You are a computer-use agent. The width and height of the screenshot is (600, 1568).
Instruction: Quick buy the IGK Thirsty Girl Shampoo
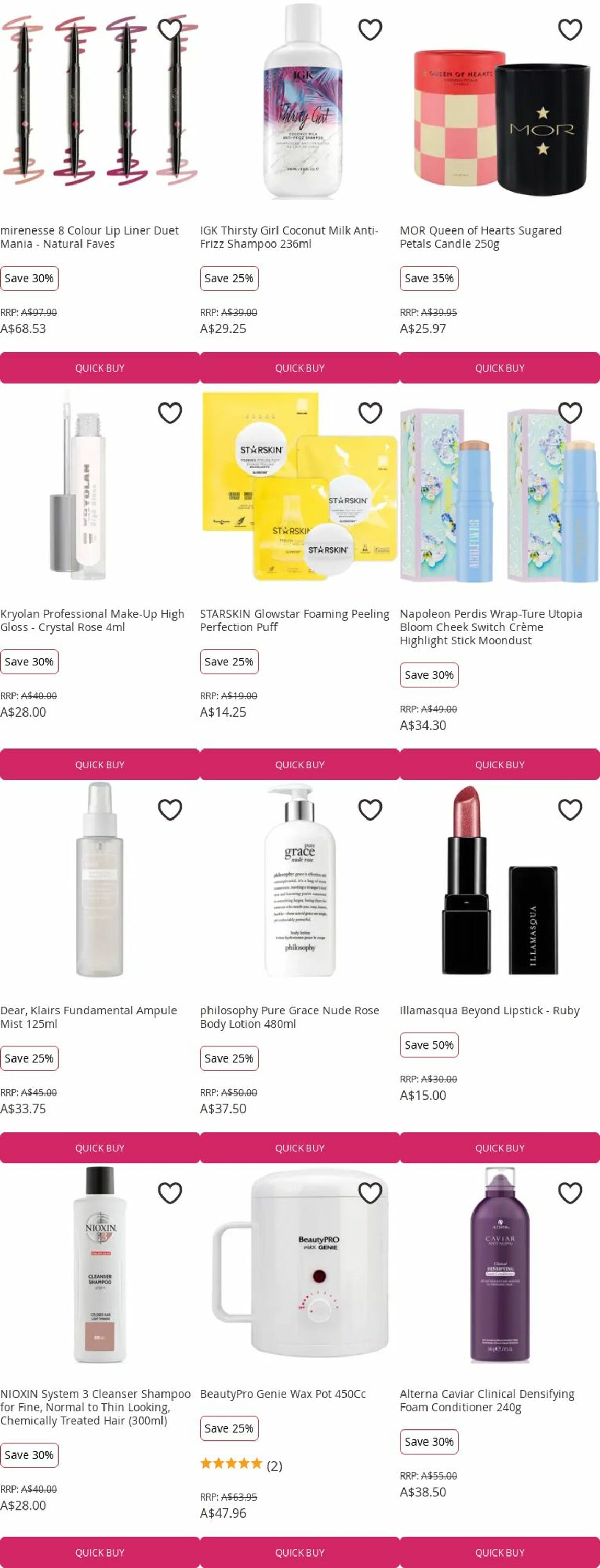click(300, 367)
